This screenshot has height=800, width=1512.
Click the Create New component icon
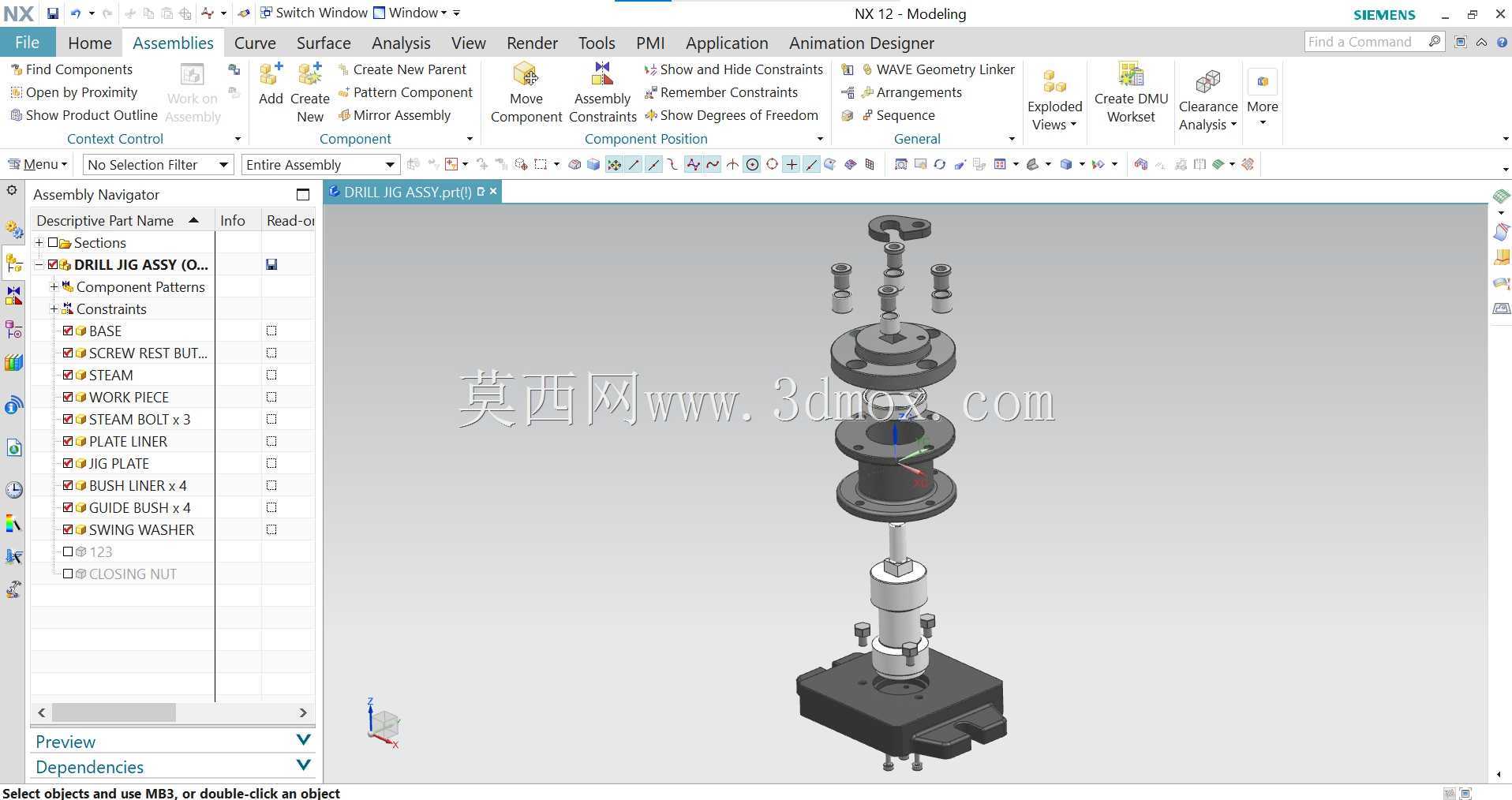pos(310,92)
